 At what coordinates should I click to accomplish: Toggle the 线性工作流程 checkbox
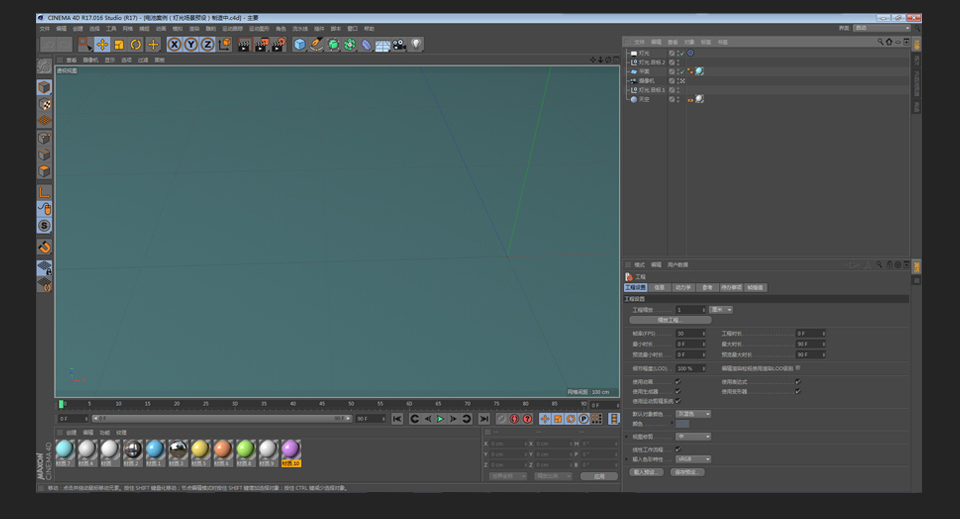tap(678, 449)
